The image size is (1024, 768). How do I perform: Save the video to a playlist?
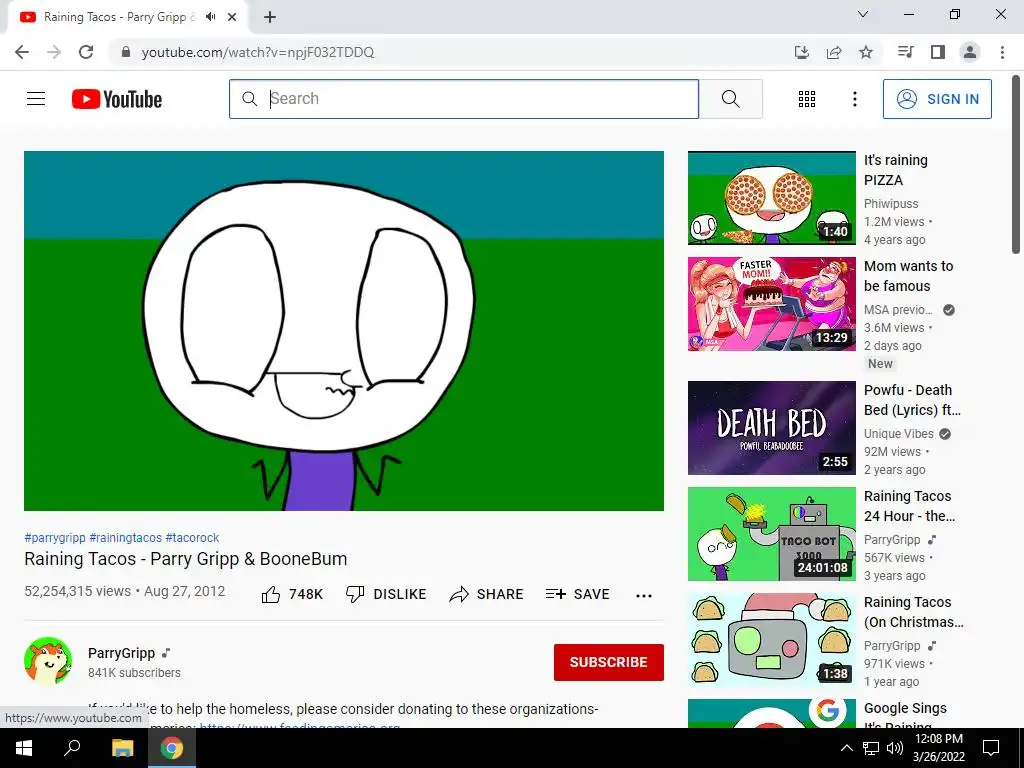(x=577, y=594)
